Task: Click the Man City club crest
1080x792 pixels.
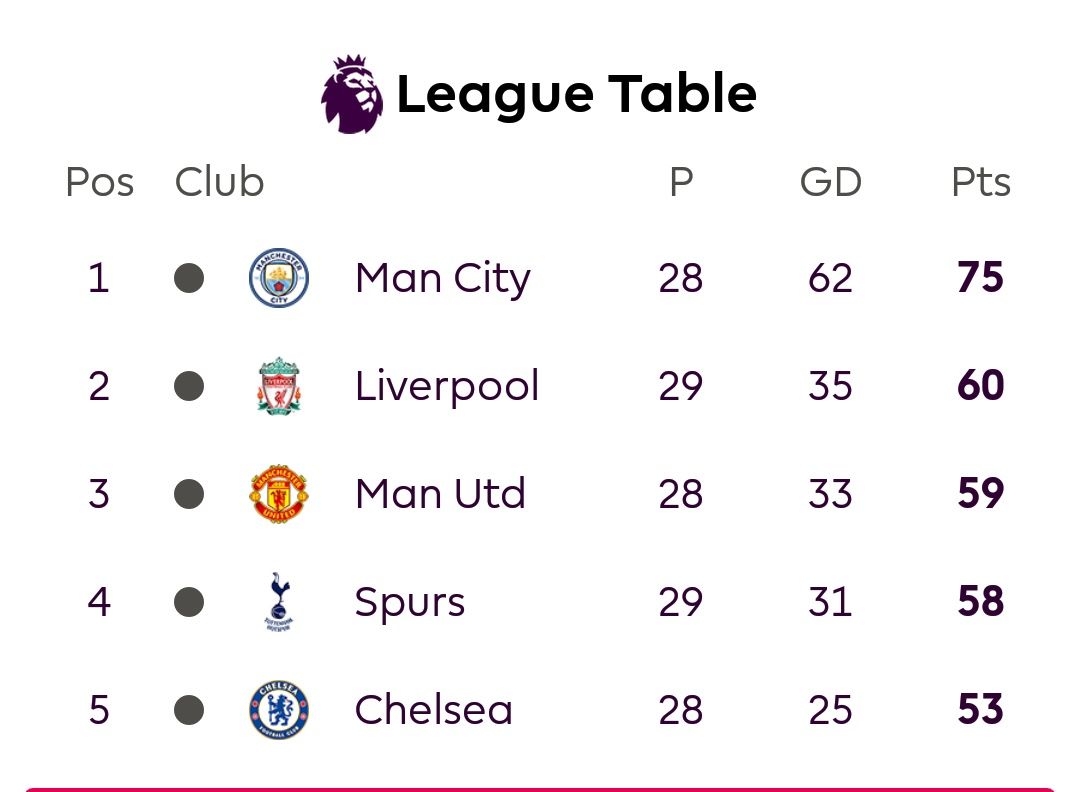Action: pyautogui.click(x=278, y=278)
